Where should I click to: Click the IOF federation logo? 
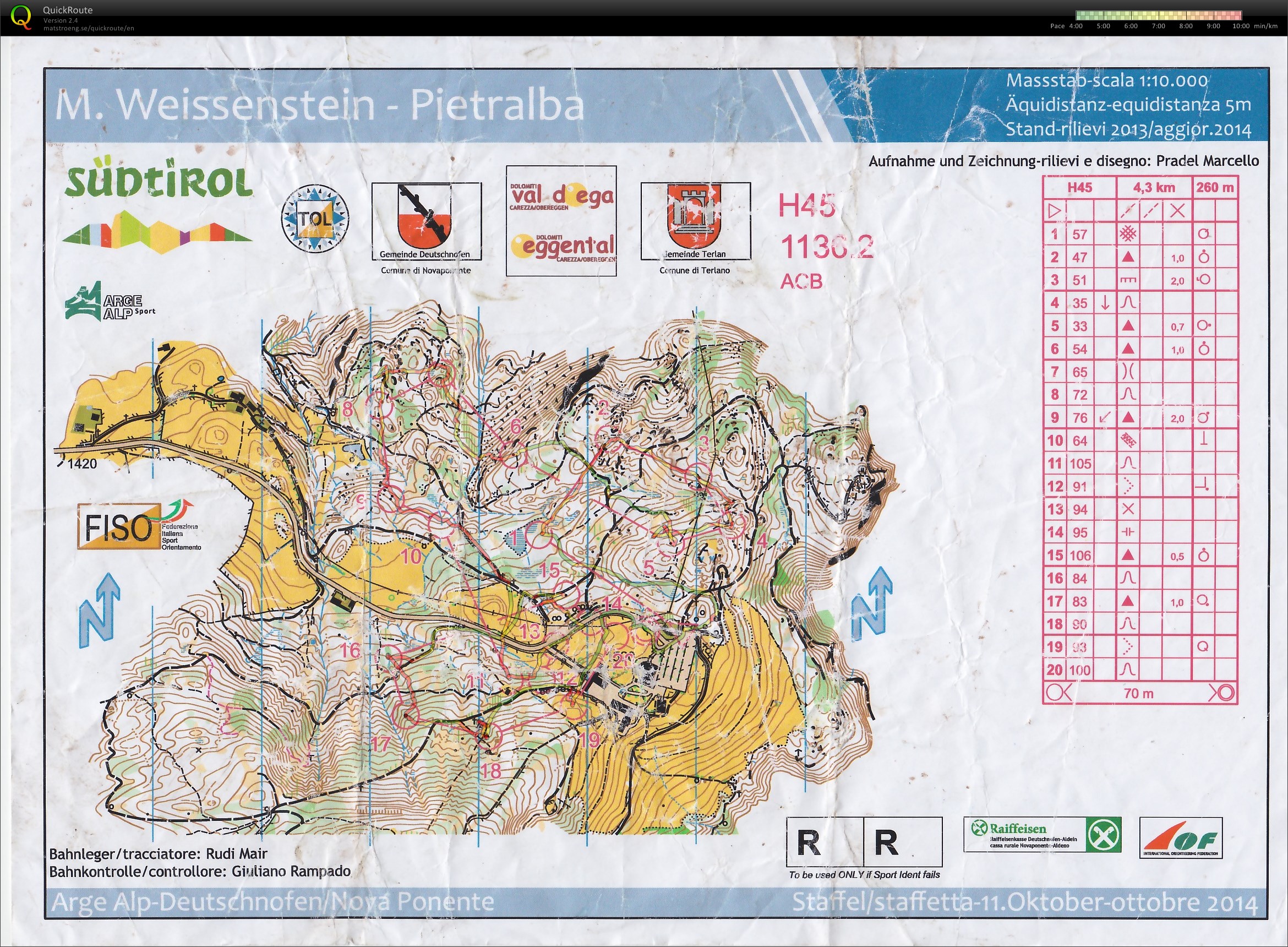(1180, 838)
